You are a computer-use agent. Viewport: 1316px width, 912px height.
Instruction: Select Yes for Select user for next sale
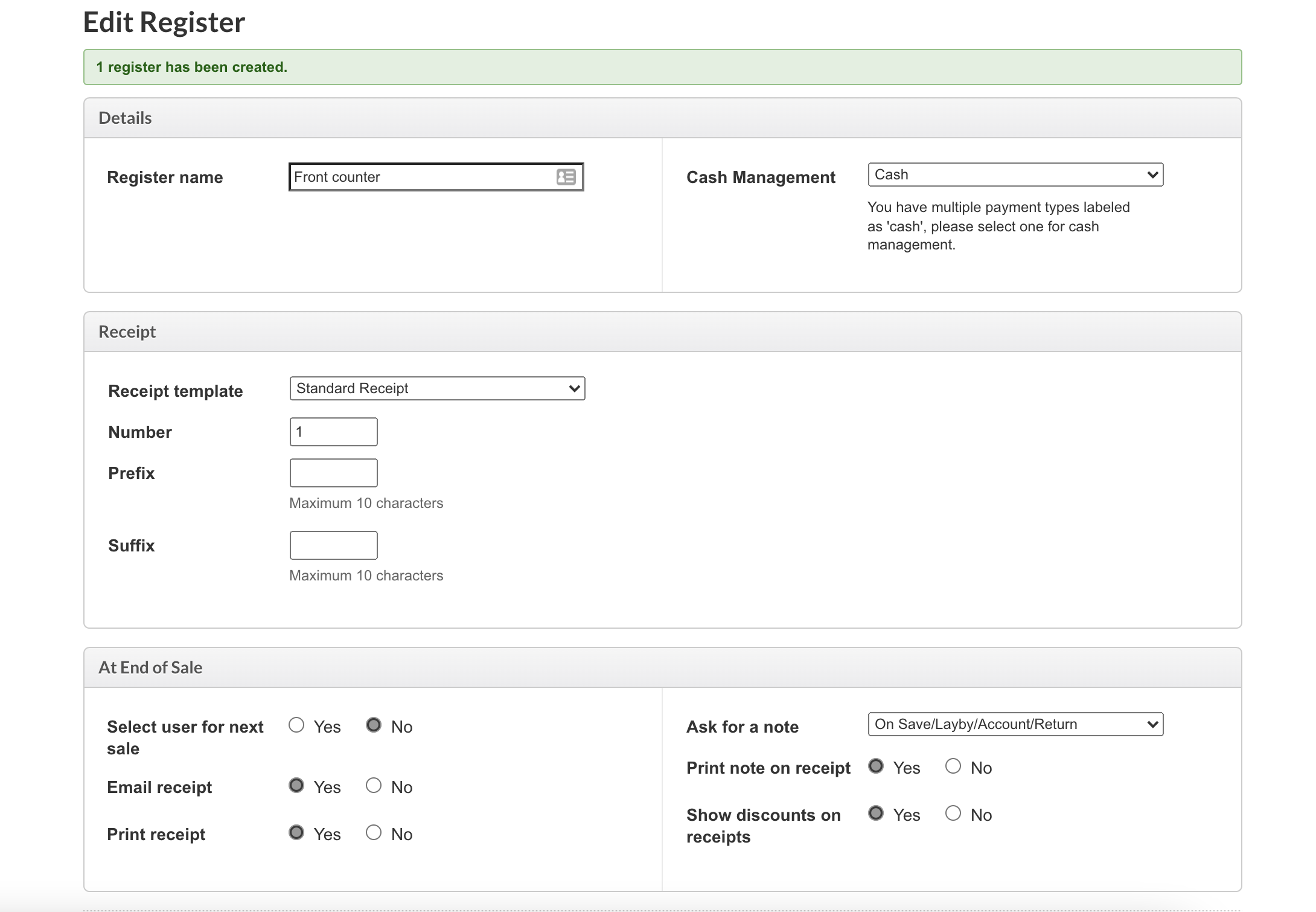296,725
